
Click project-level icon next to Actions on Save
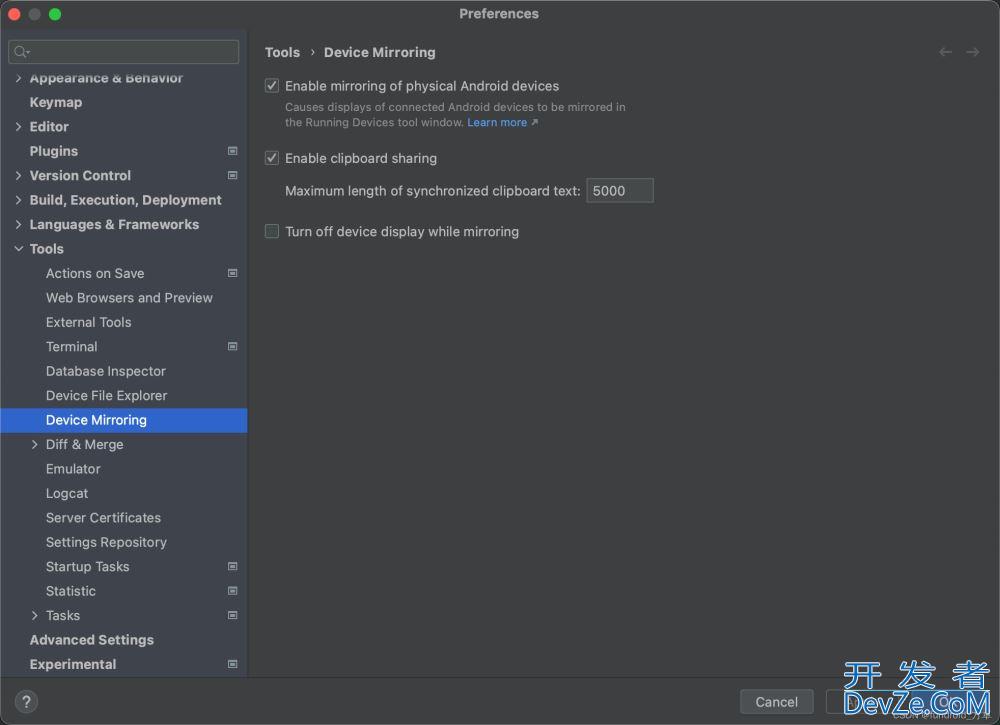coord(233,273)
